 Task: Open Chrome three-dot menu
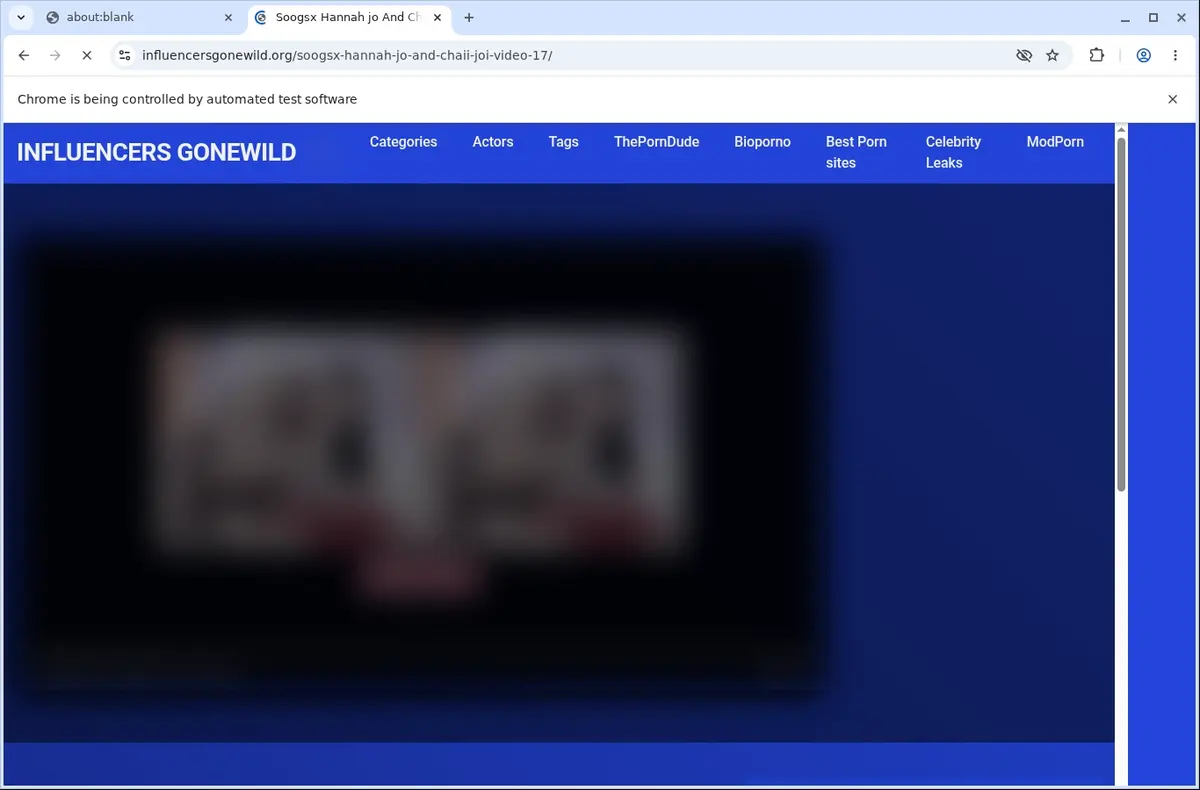click(1175, 56)
